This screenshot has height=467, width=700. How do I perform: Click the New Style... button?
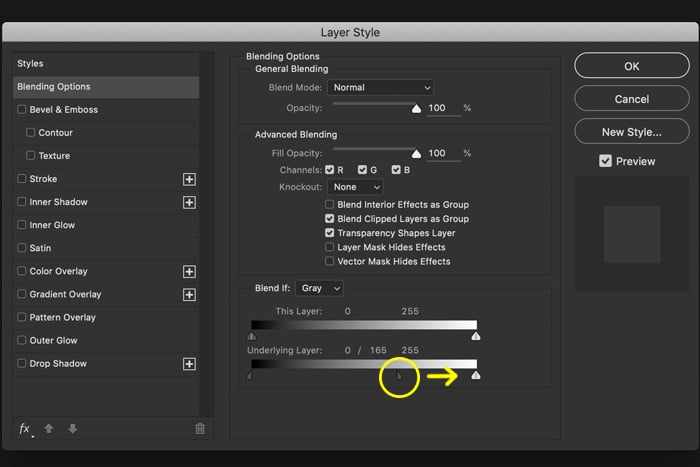click(632, 132)
